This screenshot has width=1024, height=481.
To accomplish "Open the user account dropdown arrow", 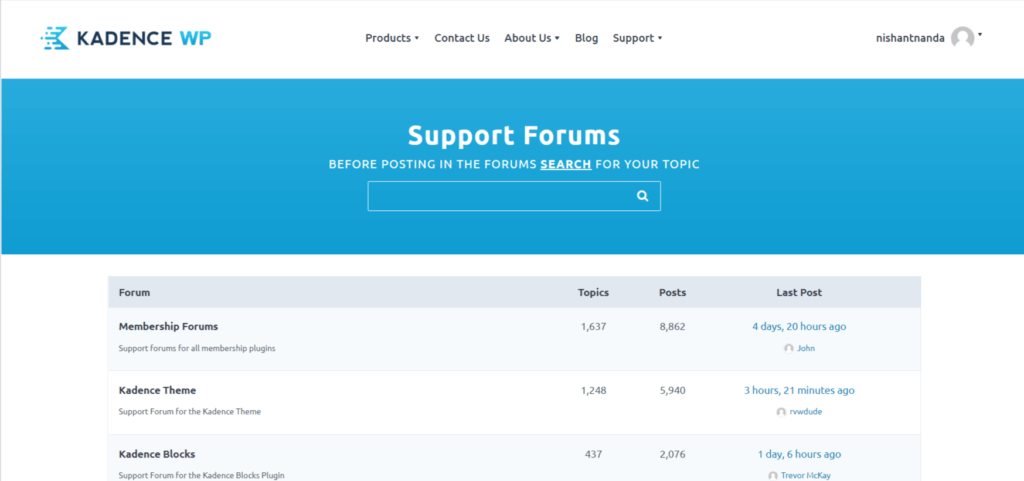I will coord(980,35).
